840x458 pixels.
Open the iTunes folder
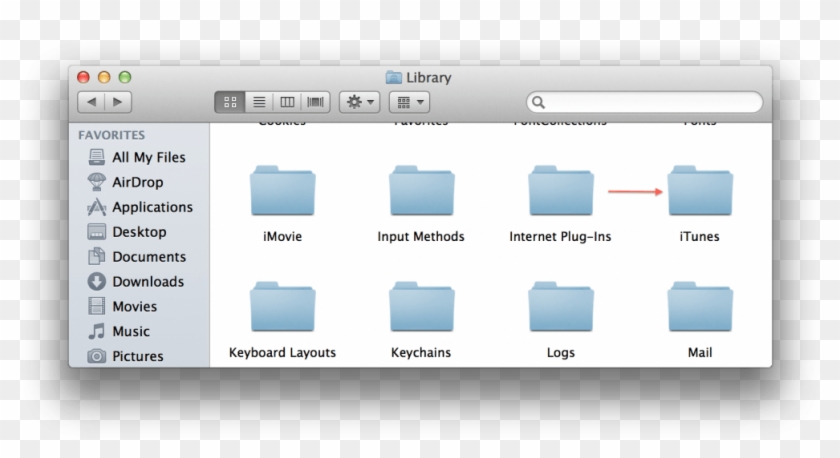tap(700, 191)
